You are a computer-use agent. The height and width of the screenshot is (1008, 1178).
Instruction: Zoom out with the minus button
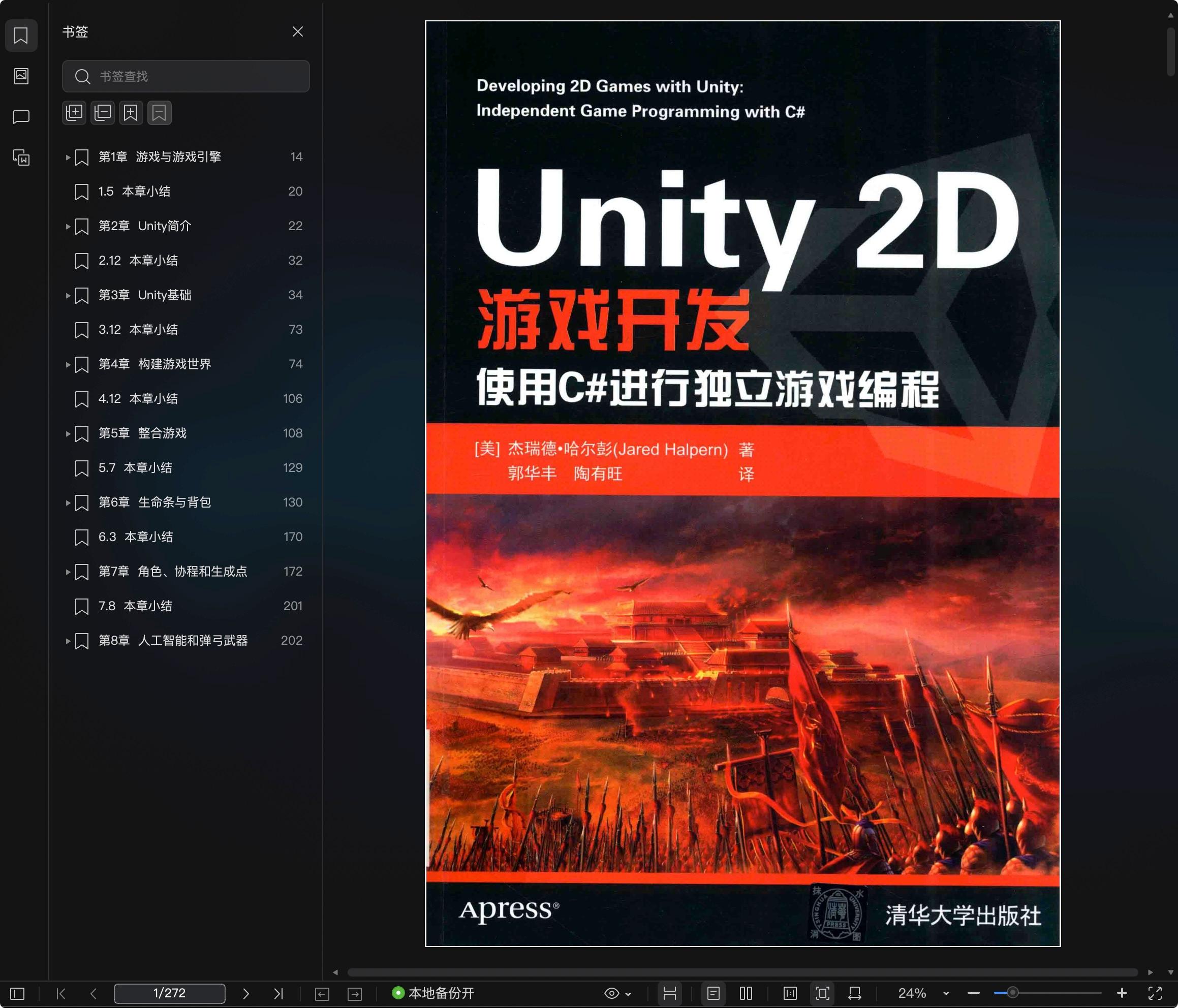pyautogui.click(x=973, y=993)
